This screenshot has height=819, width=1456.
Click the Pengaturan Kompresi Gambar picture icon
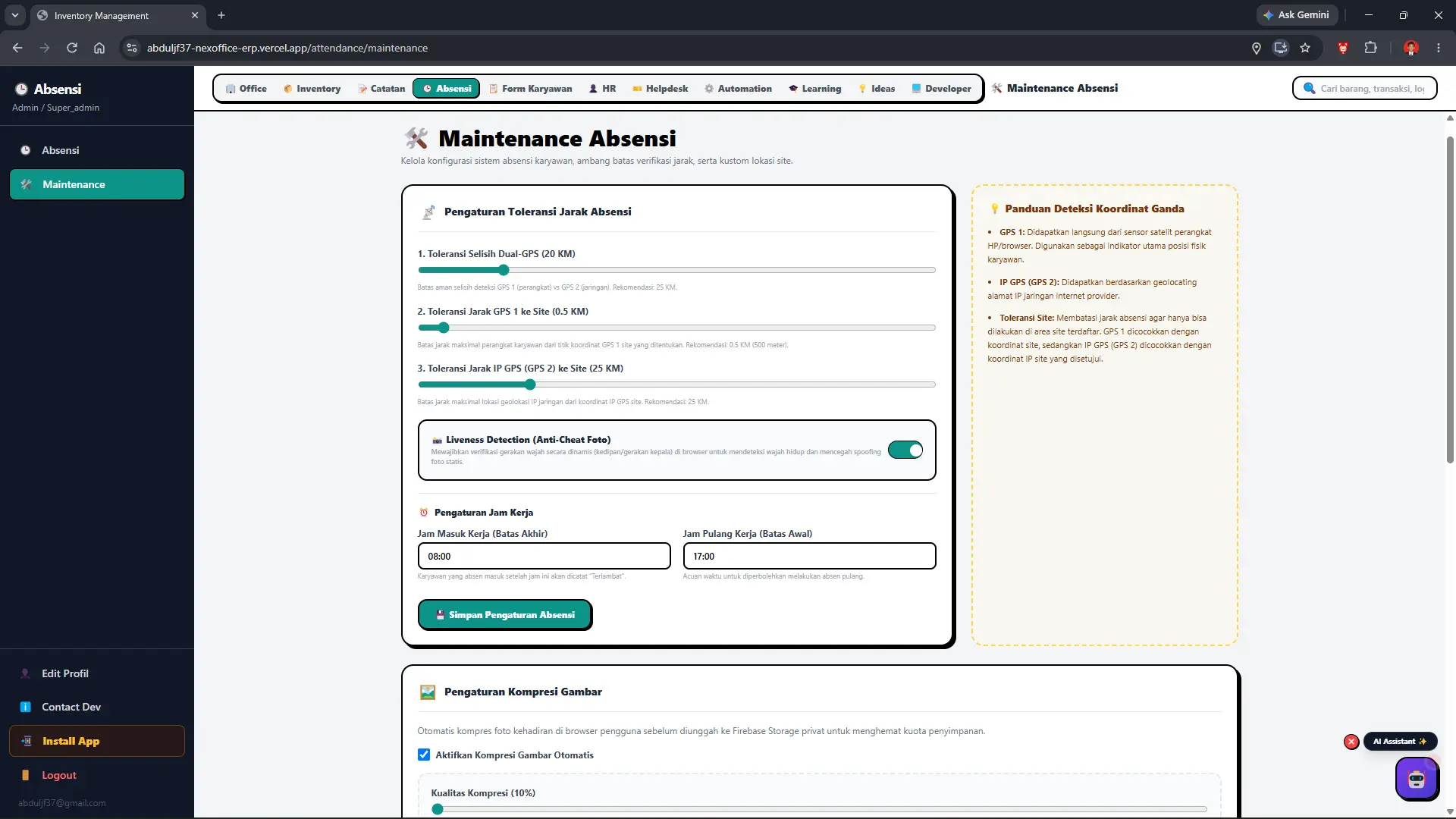point(428,692)
